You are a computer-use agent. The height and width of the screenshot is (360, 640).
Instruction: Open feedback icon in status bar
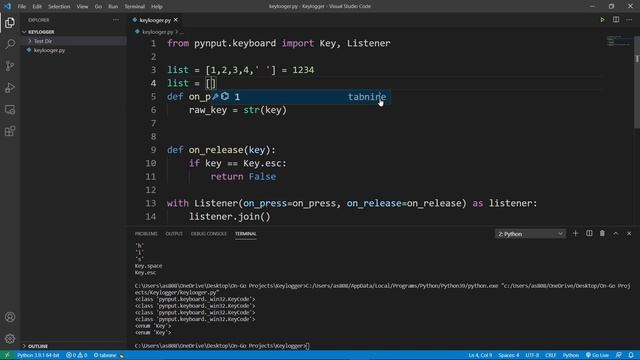click(619, 355)
